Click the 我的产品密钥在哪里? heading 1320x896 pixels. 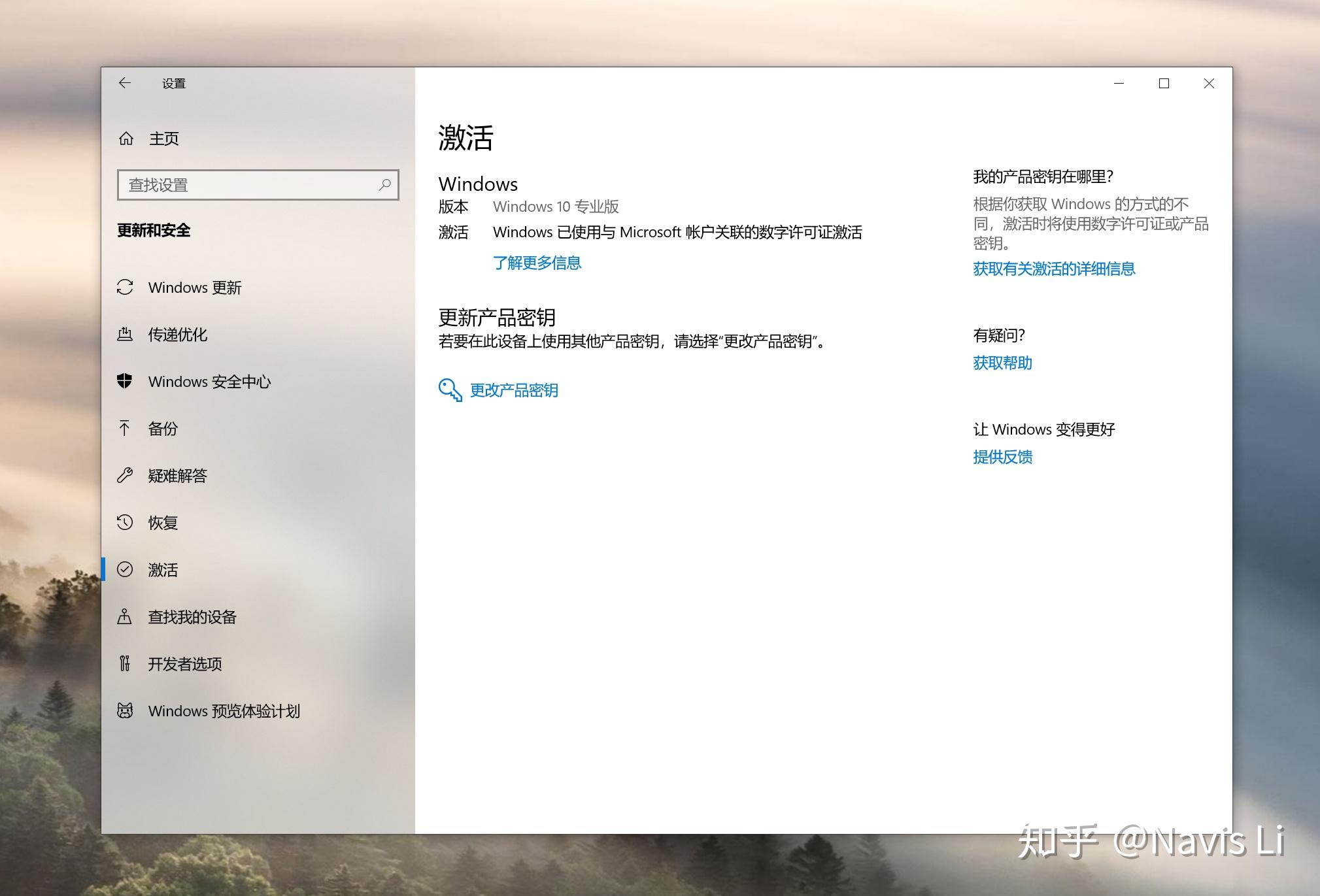pos(1043,176)
